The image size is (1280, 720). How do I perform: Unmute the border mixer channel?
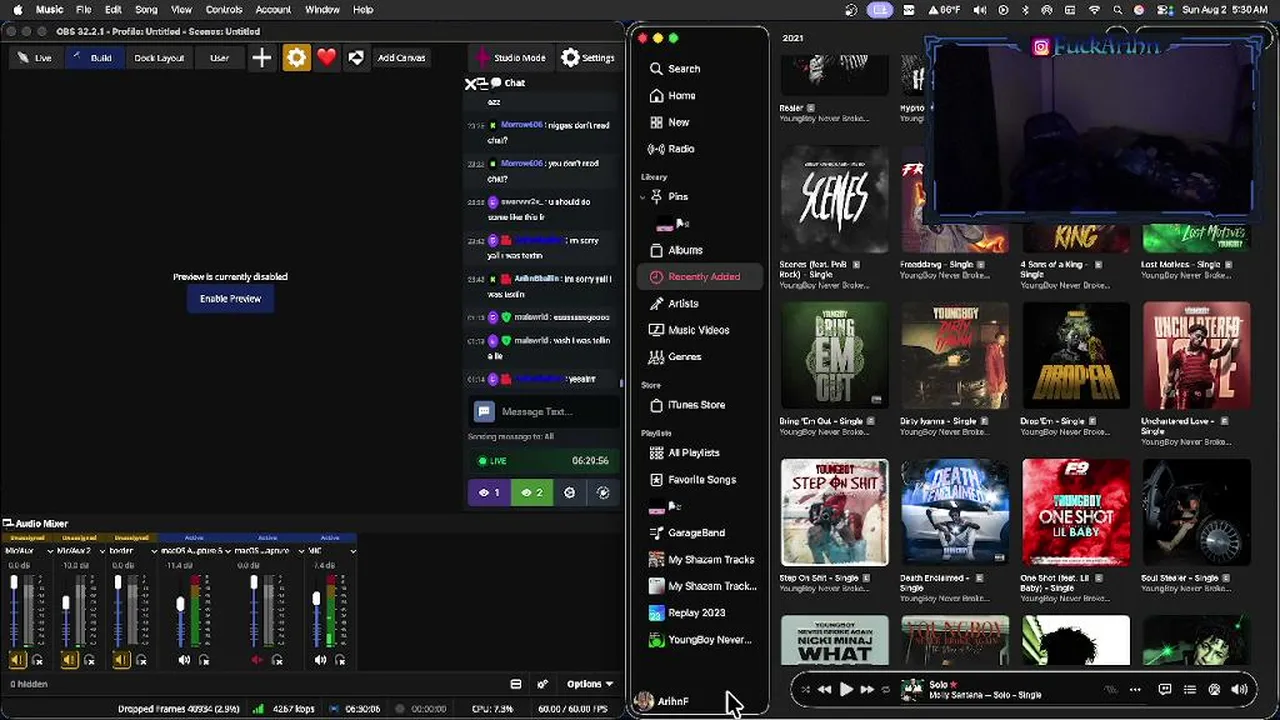[x=121, y=660]
